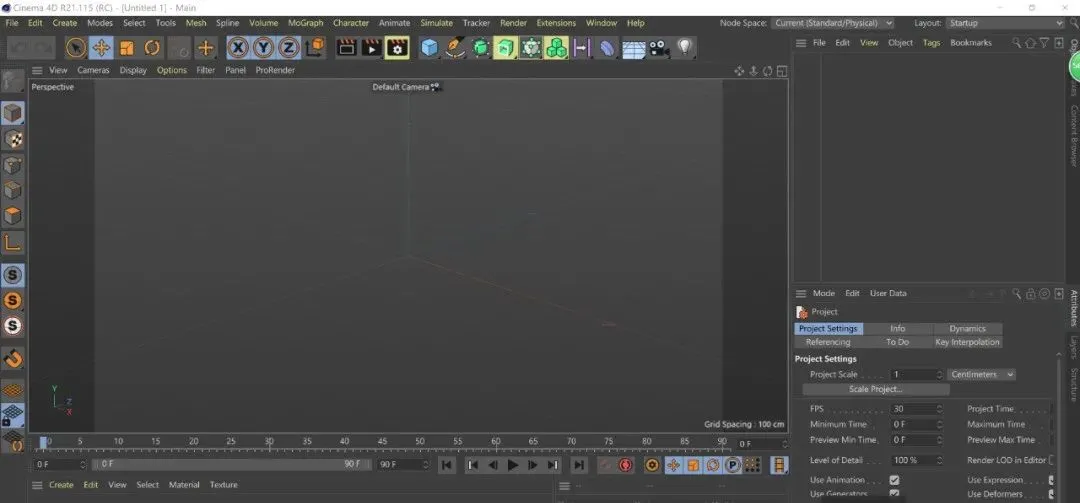This screenshot has width=1080, height=503.
Task: Play the animation forward
Action: [512, 465]
